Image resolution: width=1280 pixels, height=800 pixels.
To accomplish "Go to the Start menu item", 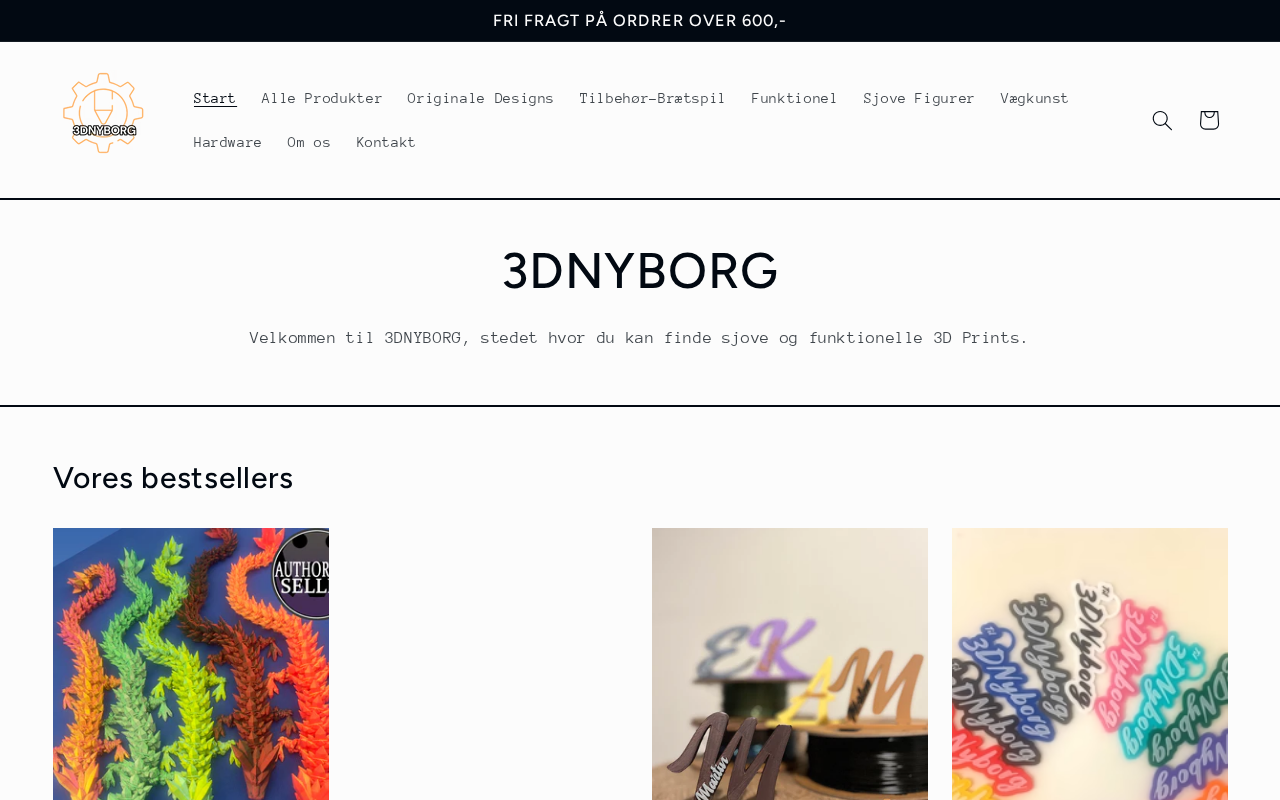I will pos(215,98).
